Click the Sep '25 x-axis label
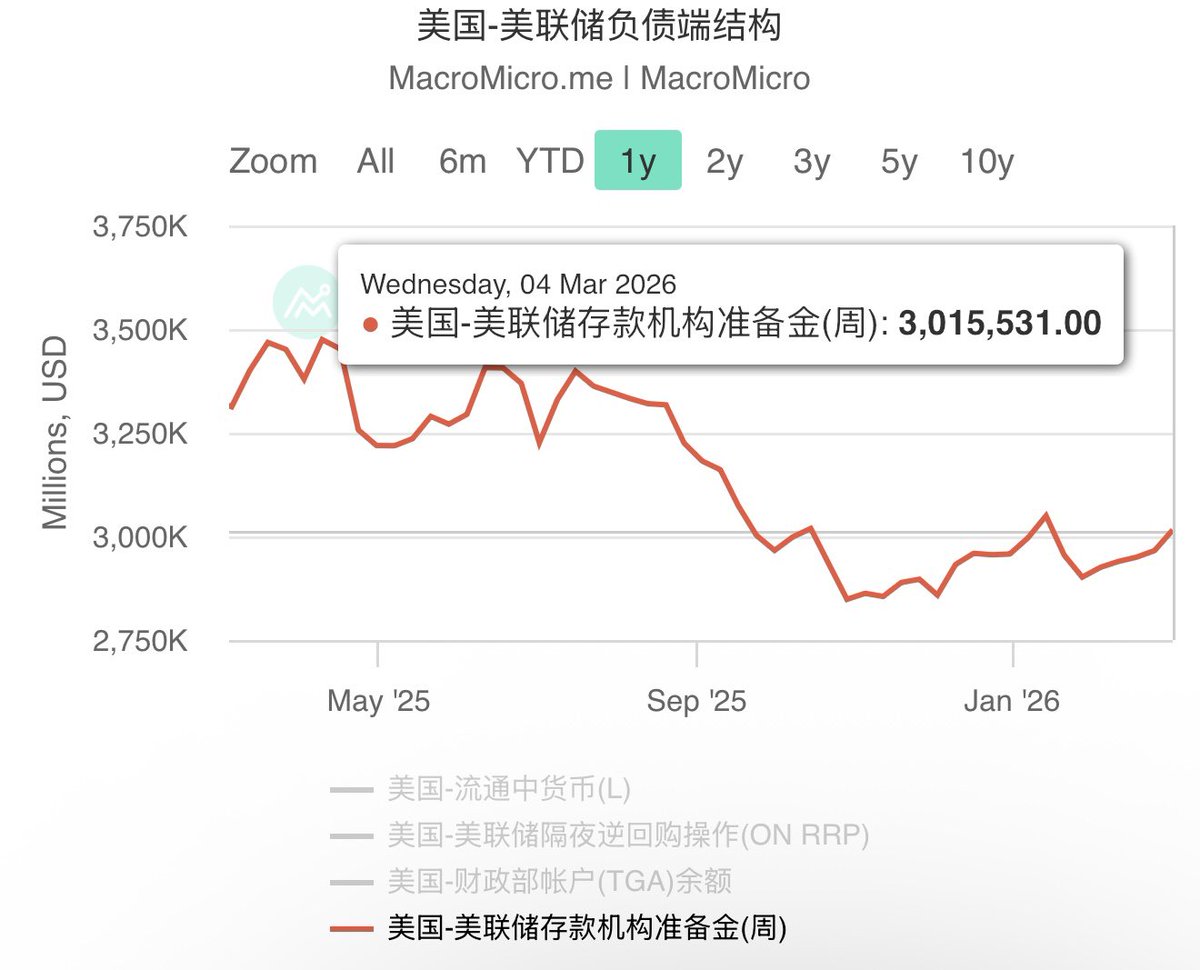1200x970 pixels. [x=696, y=701]
